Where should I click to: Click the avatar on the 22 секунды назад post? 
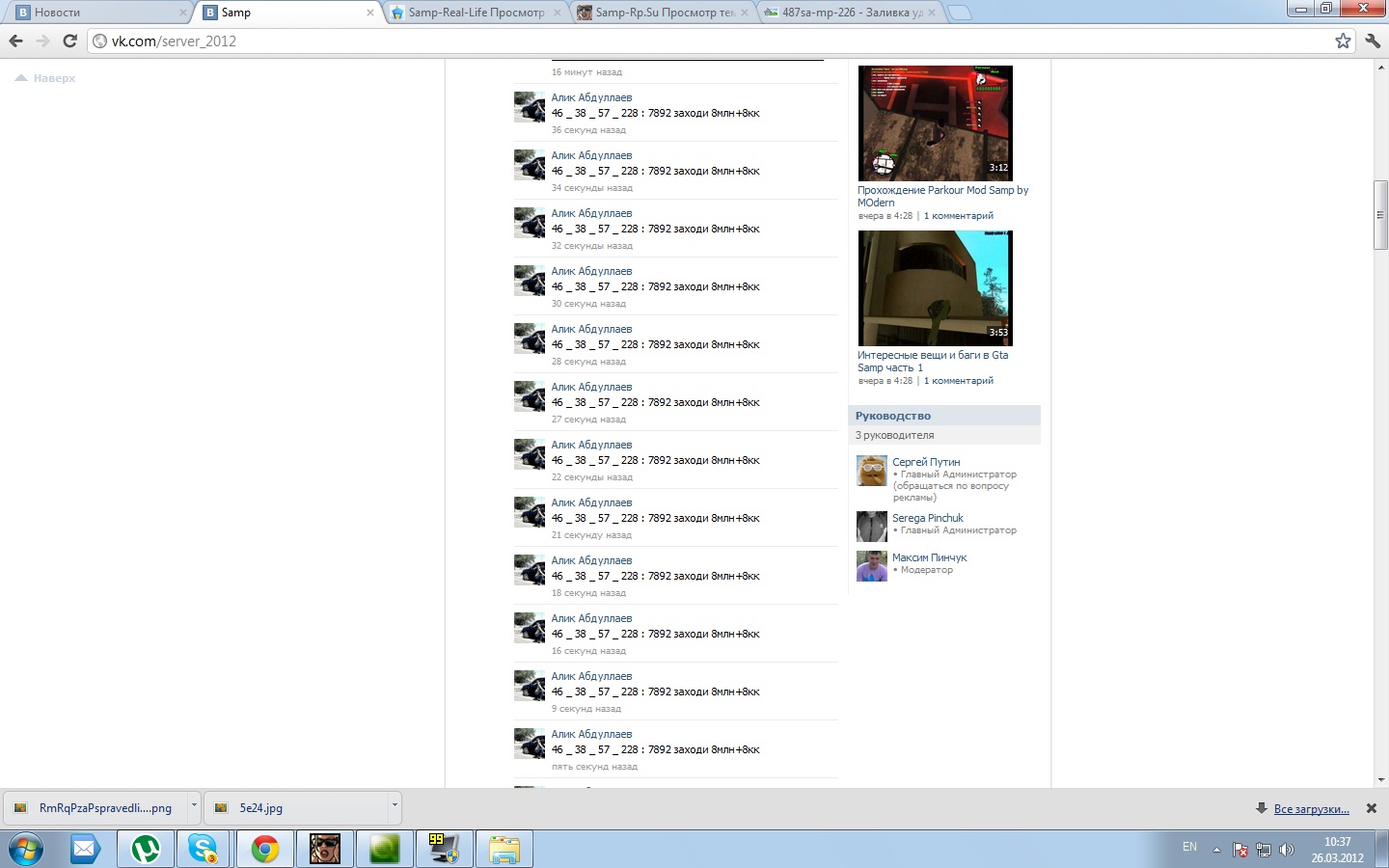click(x=530, y=454)
